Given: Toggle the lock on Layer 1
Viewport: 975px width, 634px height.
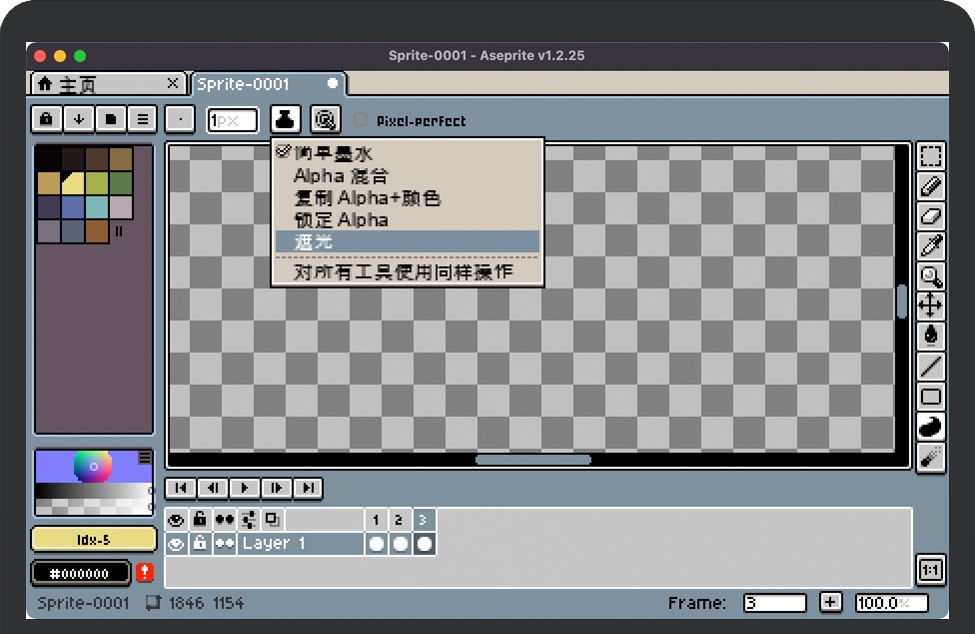Looking at the screenshot, I should [x=200, y=544].
